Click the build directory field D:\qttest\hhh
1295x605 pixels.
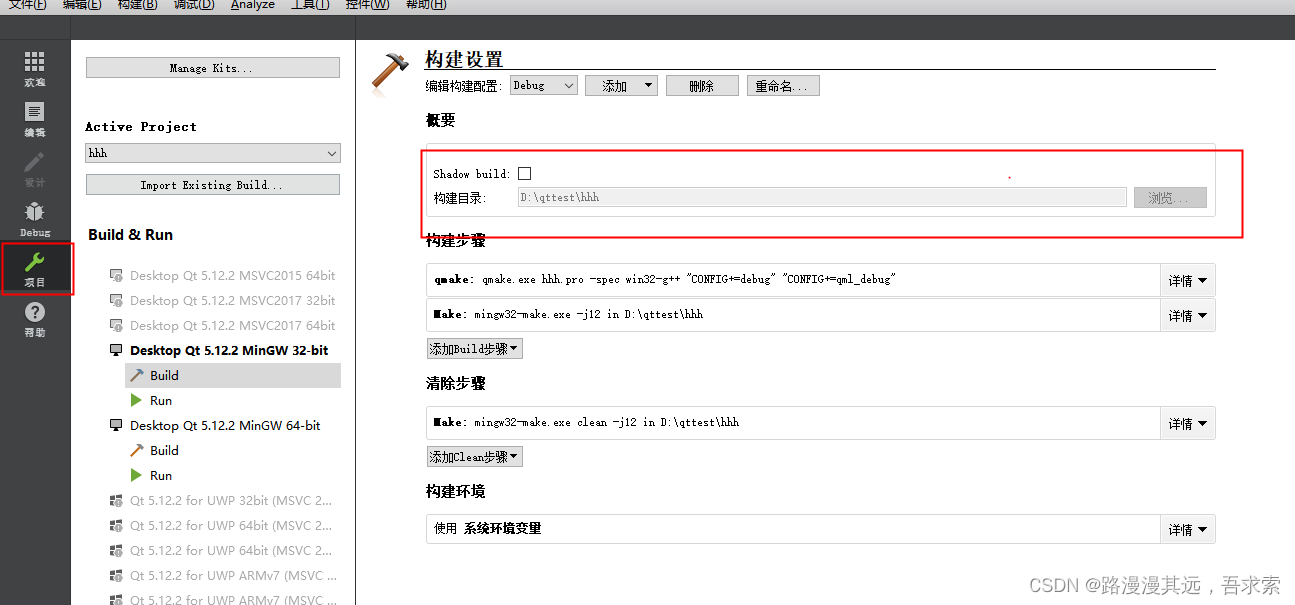coord(822,198)
